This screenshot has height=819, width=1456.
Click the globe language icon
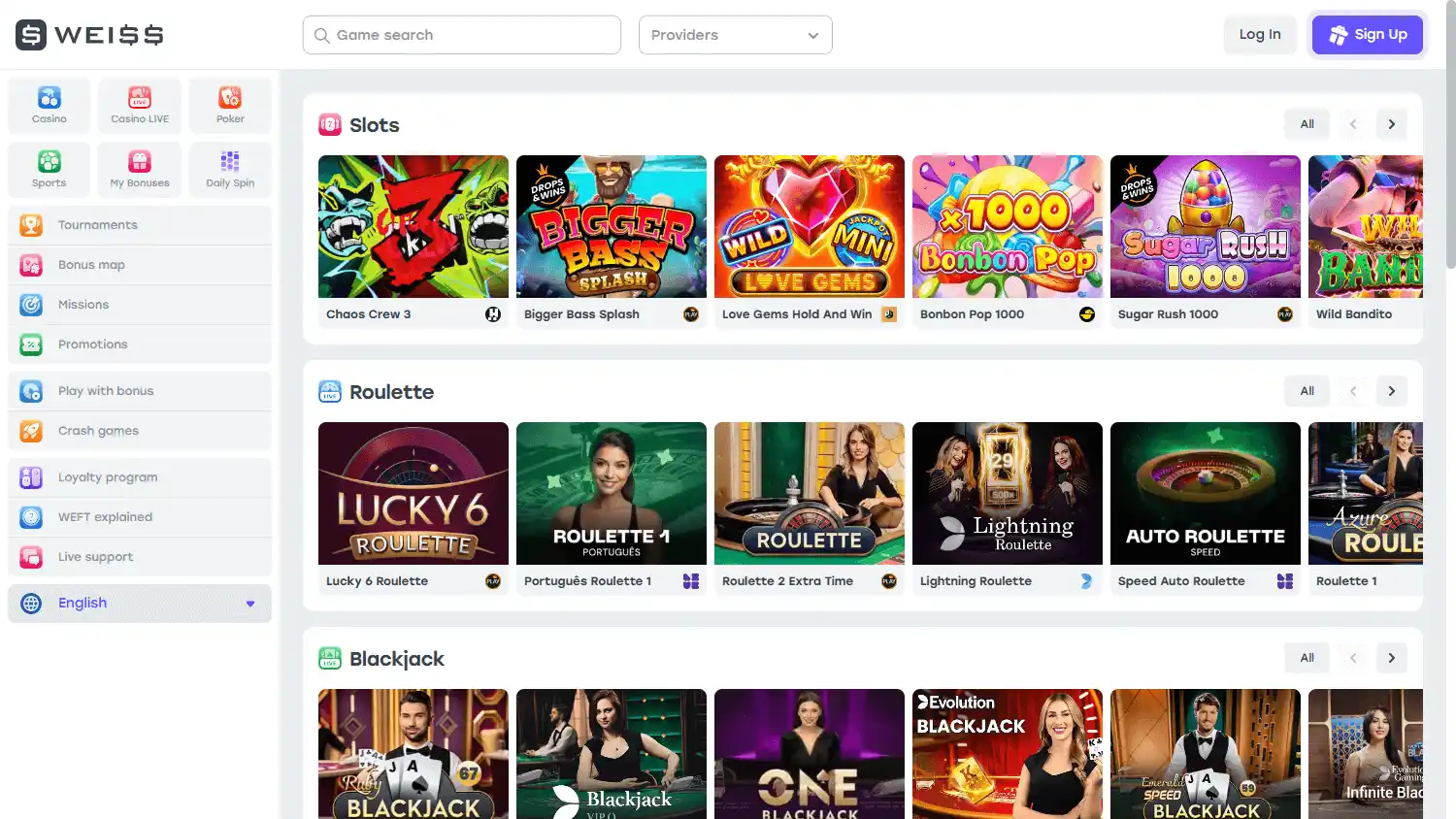tap(31, 604)
